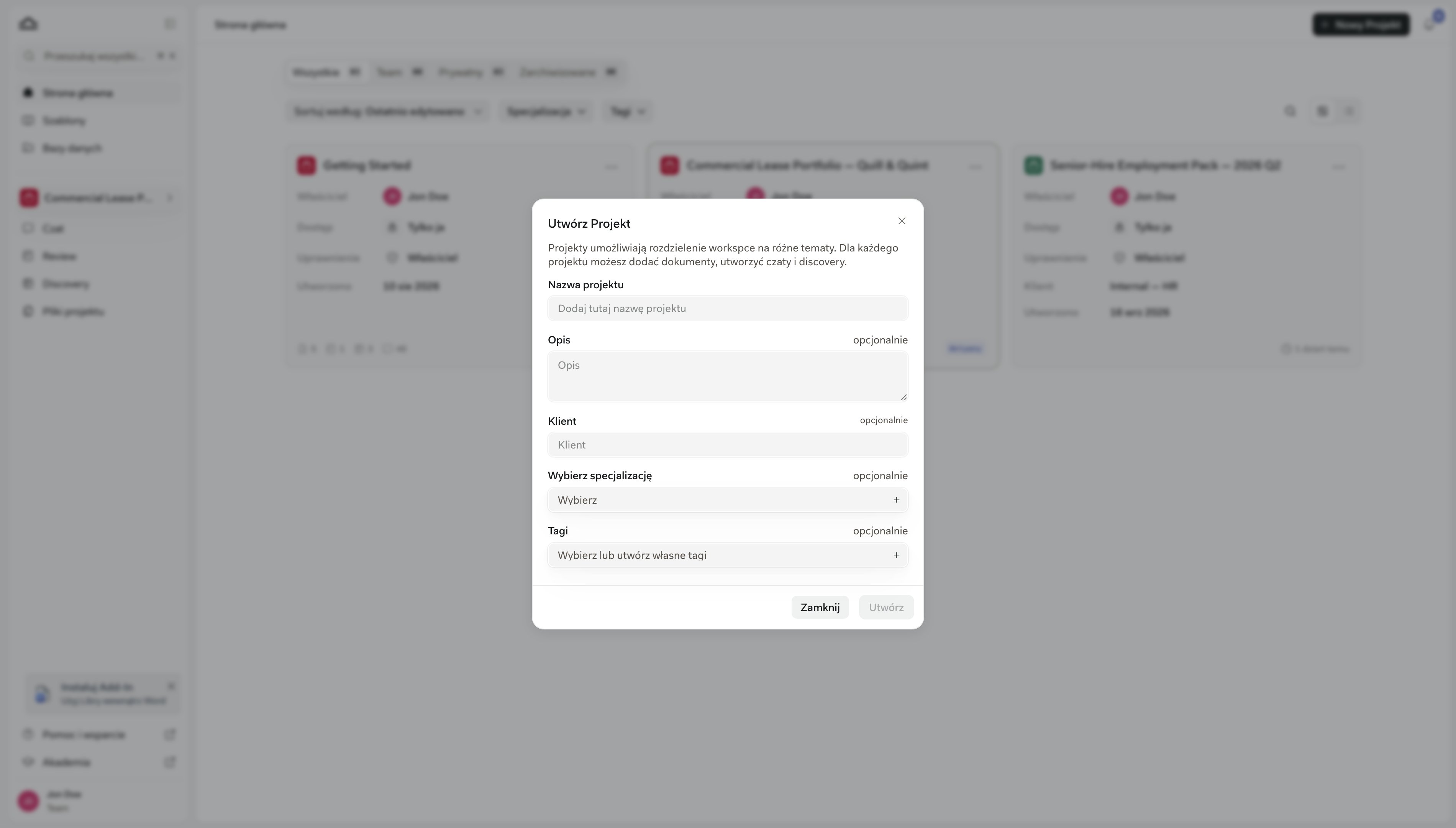Open the Getting Started card's more options menu
The image size is (1456, 828).
[612, 167]
